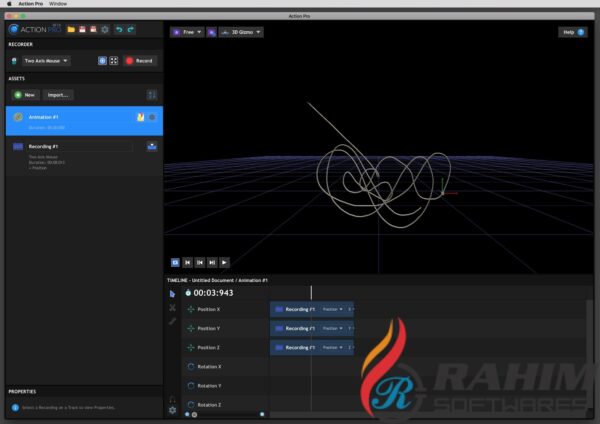The width and height of the screenshot is (600, 424).
Task: Select the timeline arrow pointer tool
Action: tap(172, 294)
